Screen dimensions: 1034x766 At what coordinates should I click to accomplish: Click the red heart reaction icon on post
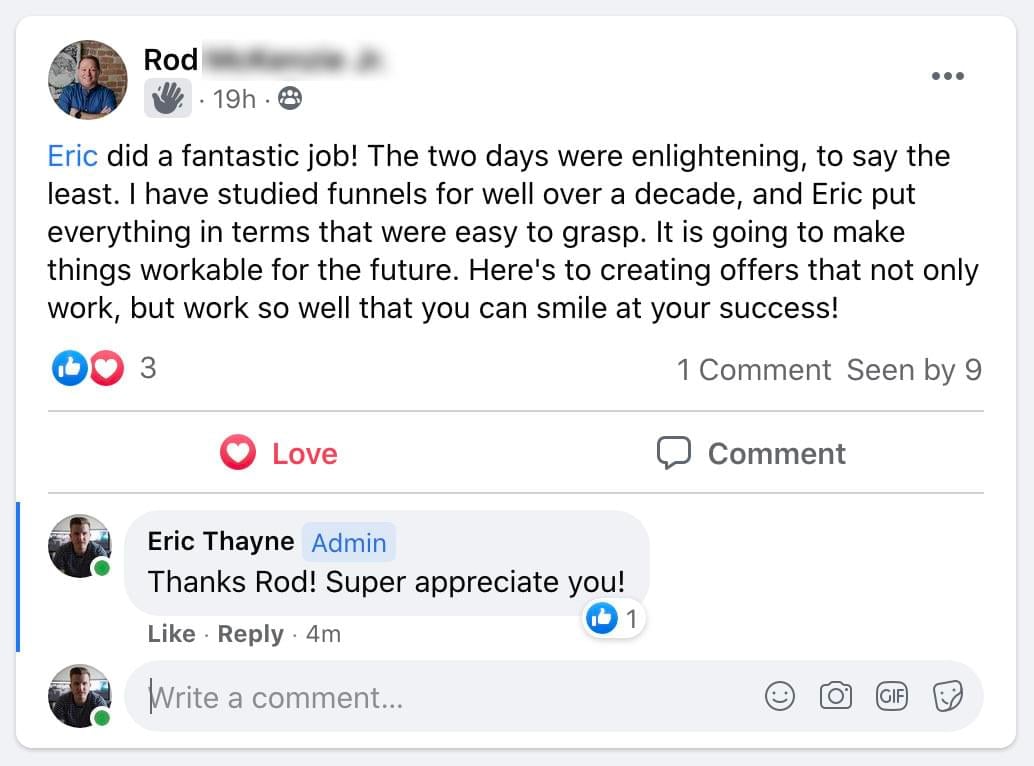click(106, 369)
